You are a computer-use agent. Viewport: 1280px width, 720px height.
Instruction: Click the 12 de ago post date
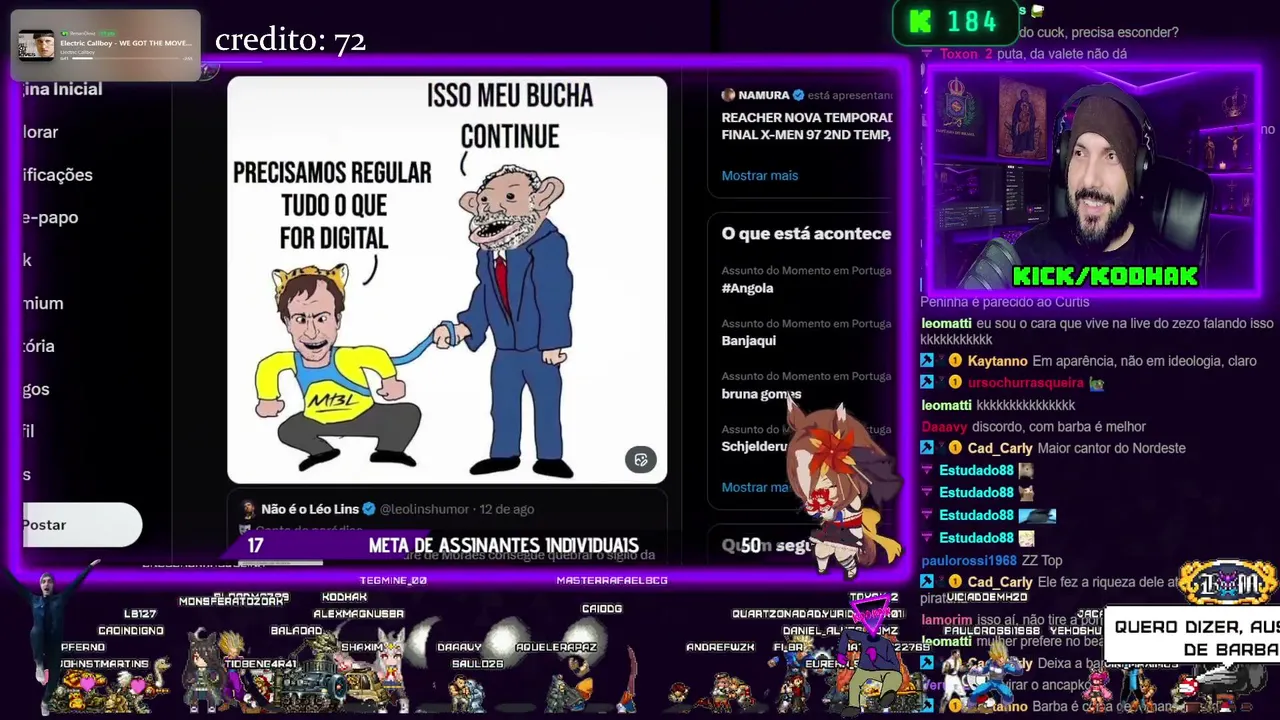(507, 509)
